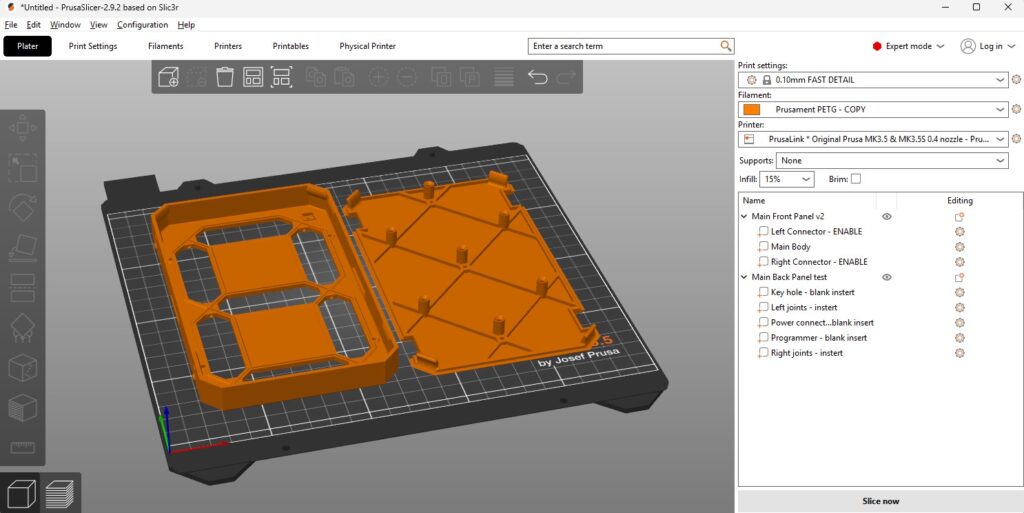Select the Rotate tool in left toolbar
This screenshot has width=1024, height=513.
point(23,208)
